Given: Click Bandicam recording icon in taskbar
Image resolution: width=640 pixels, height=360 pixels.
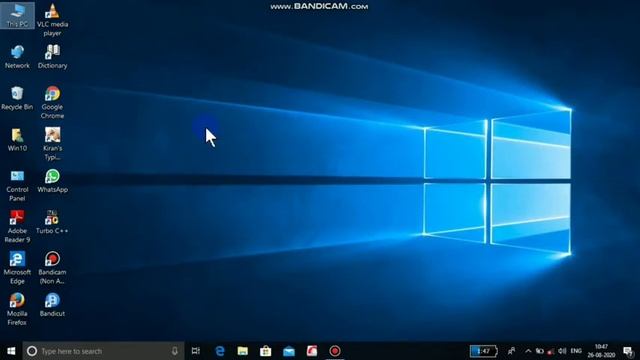Looking at the screenshot, I should pos(335,351).
